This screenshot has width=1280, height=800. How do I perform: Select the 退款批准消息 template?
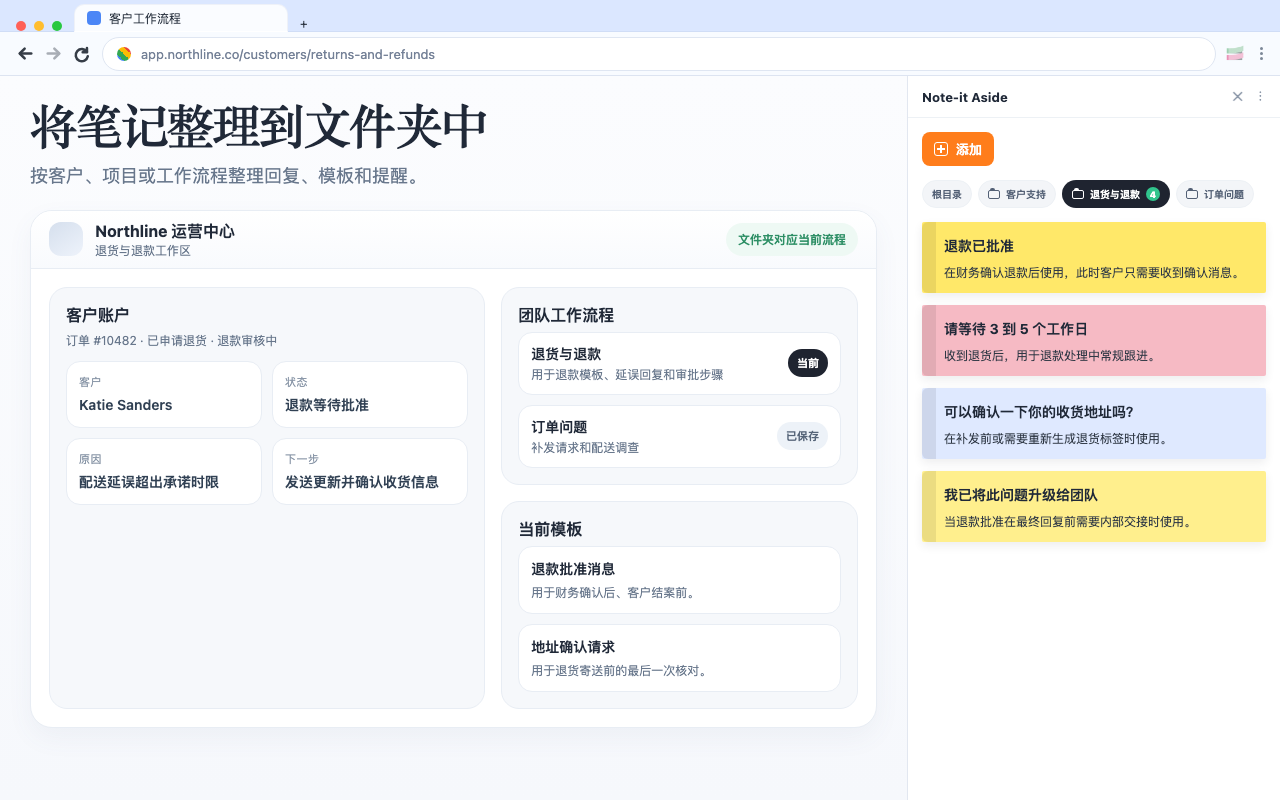(x=679, y=580)
